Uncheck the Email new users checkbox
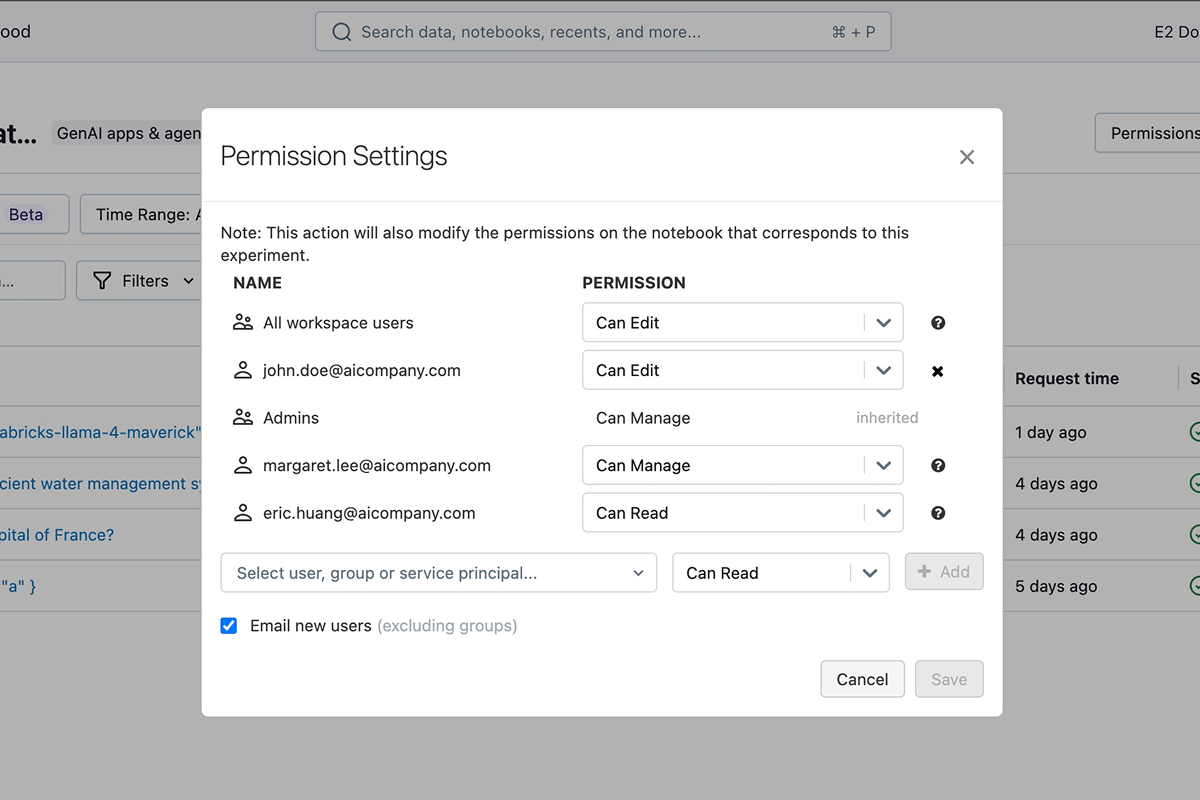Image resolution: width=1200 pixels, height=800 pixels. (229, 626)
